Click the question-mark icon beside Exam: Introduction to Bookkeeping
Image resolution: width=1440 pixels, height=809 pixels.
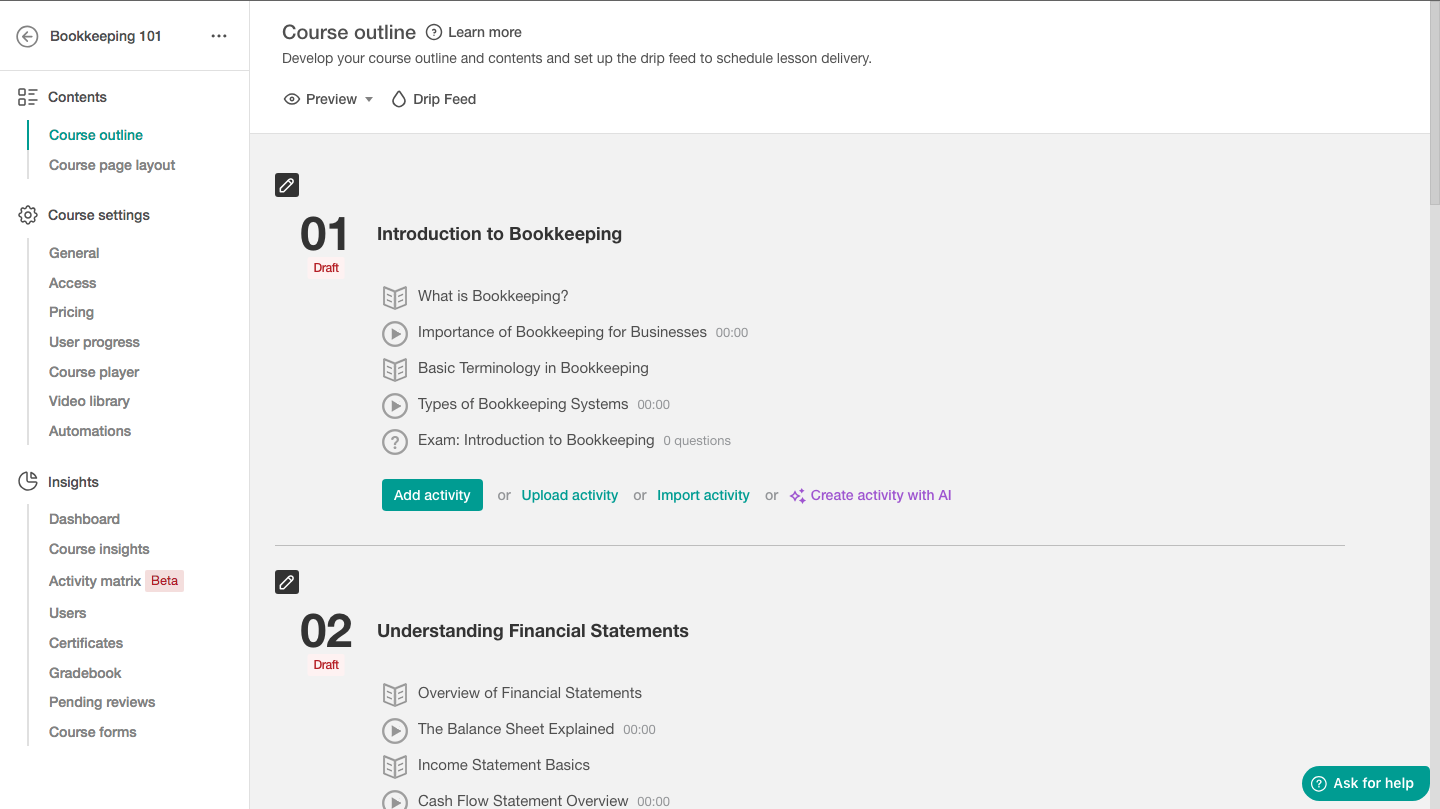click(394, 441)
